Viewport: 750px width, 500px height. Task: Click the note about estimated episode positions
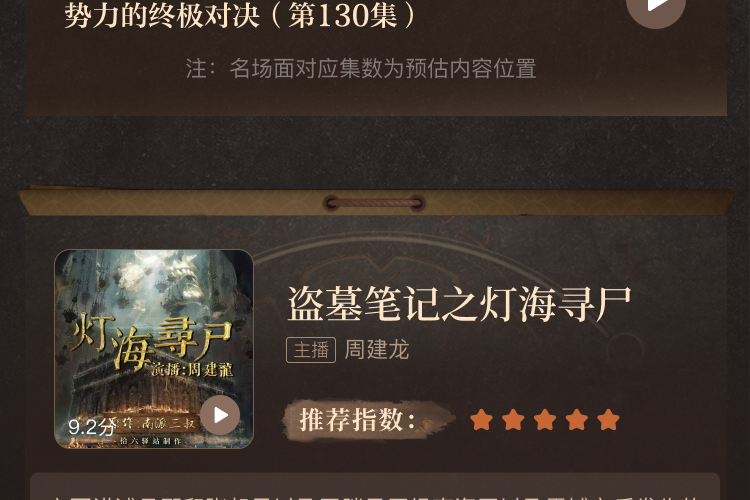361,68
